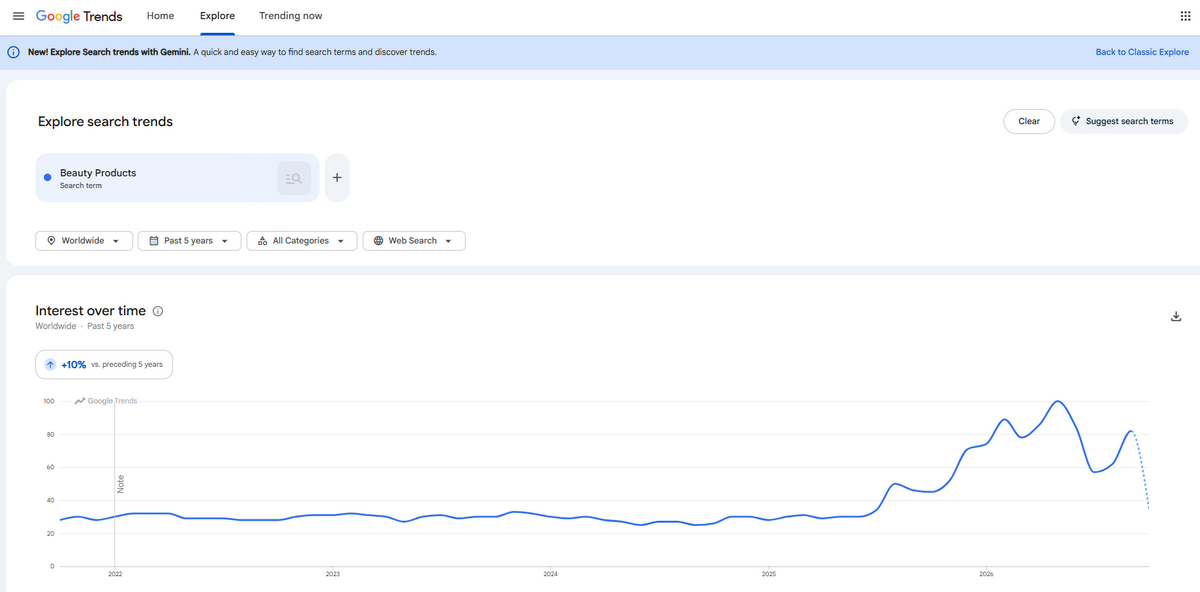1200x592 pixels.
Task: Open the Google apps grid
Action: pyautogui.click(x=1186, y=16)
